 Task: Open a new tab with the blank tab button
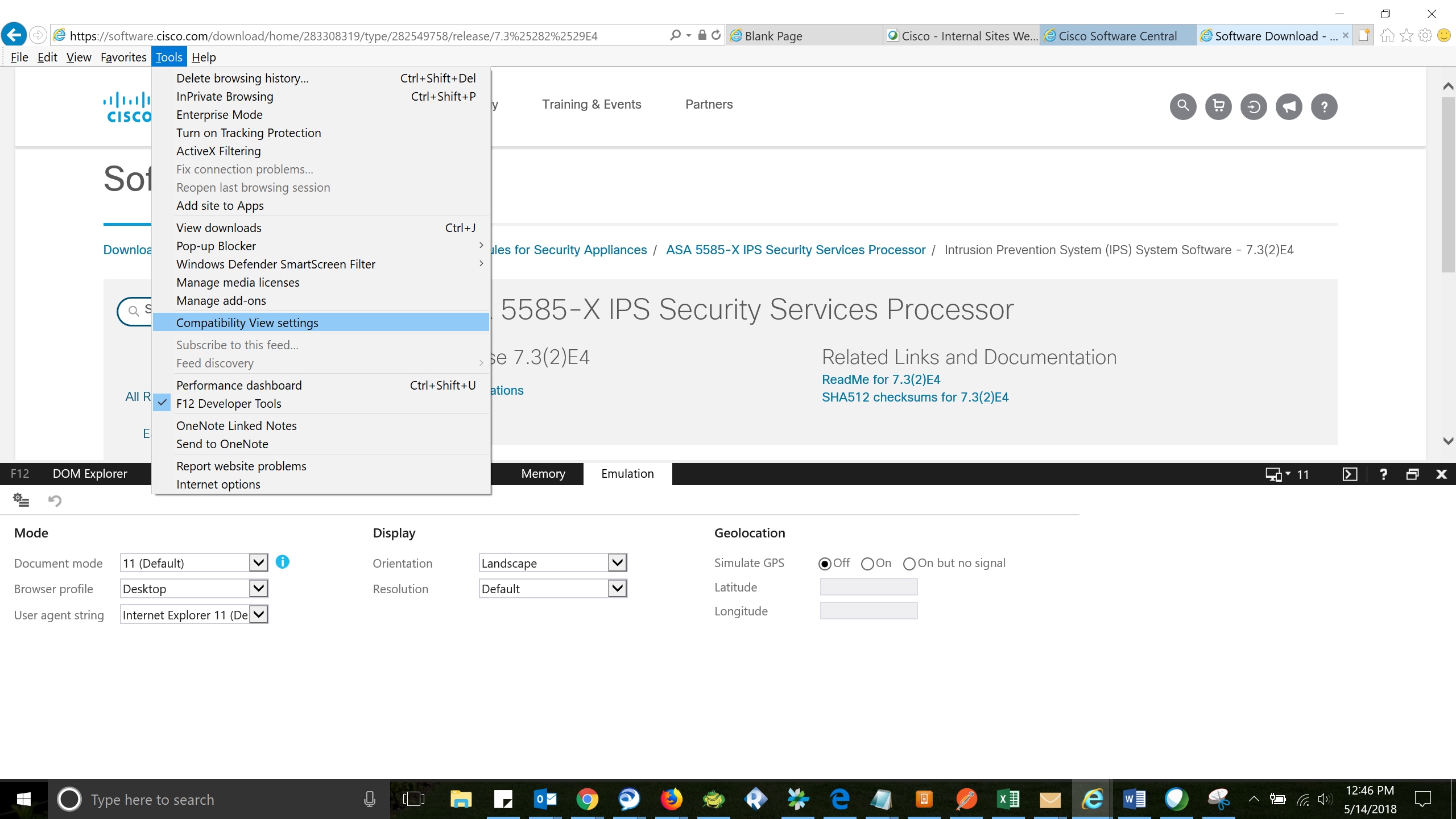click(x=1364, y=36)
